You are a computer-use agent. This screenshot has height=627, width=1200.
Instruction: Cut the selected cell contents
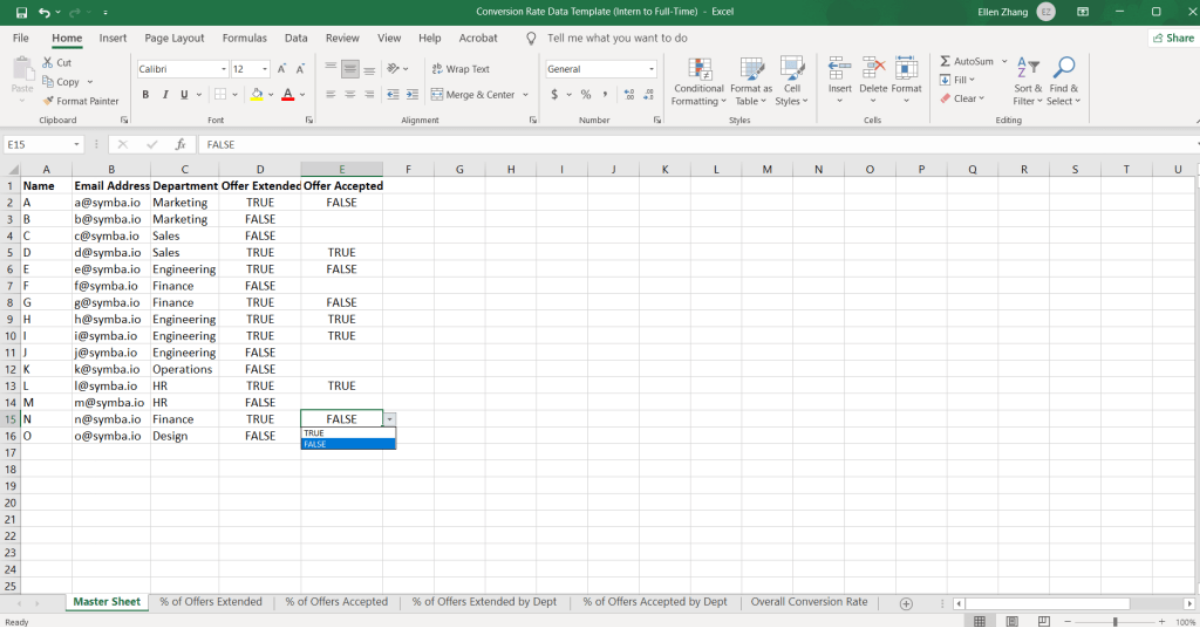[x=57, y=62]
